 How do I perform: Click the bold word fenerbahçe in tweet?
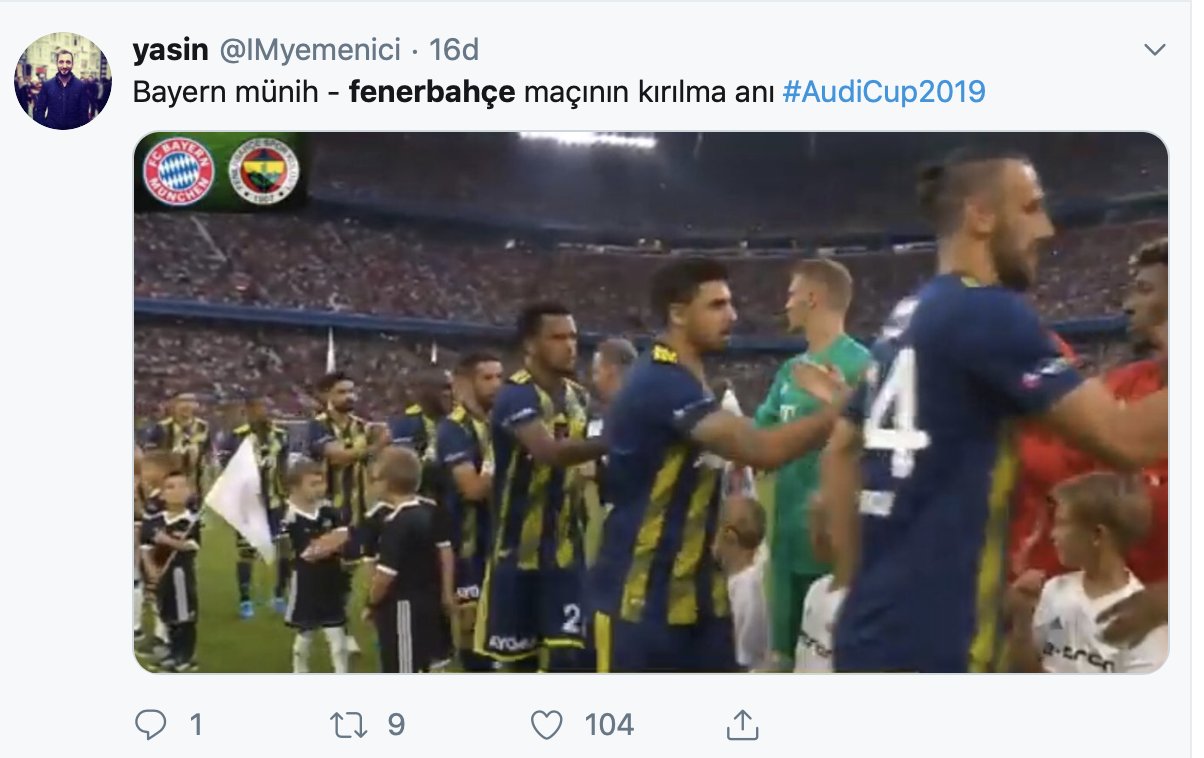coord(432,92)
